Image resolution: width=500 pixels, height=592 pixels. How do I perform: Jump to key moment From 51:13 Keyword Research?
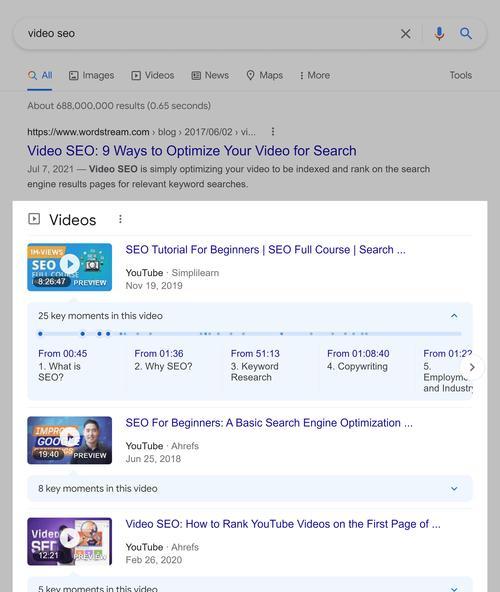pos(255,365)
